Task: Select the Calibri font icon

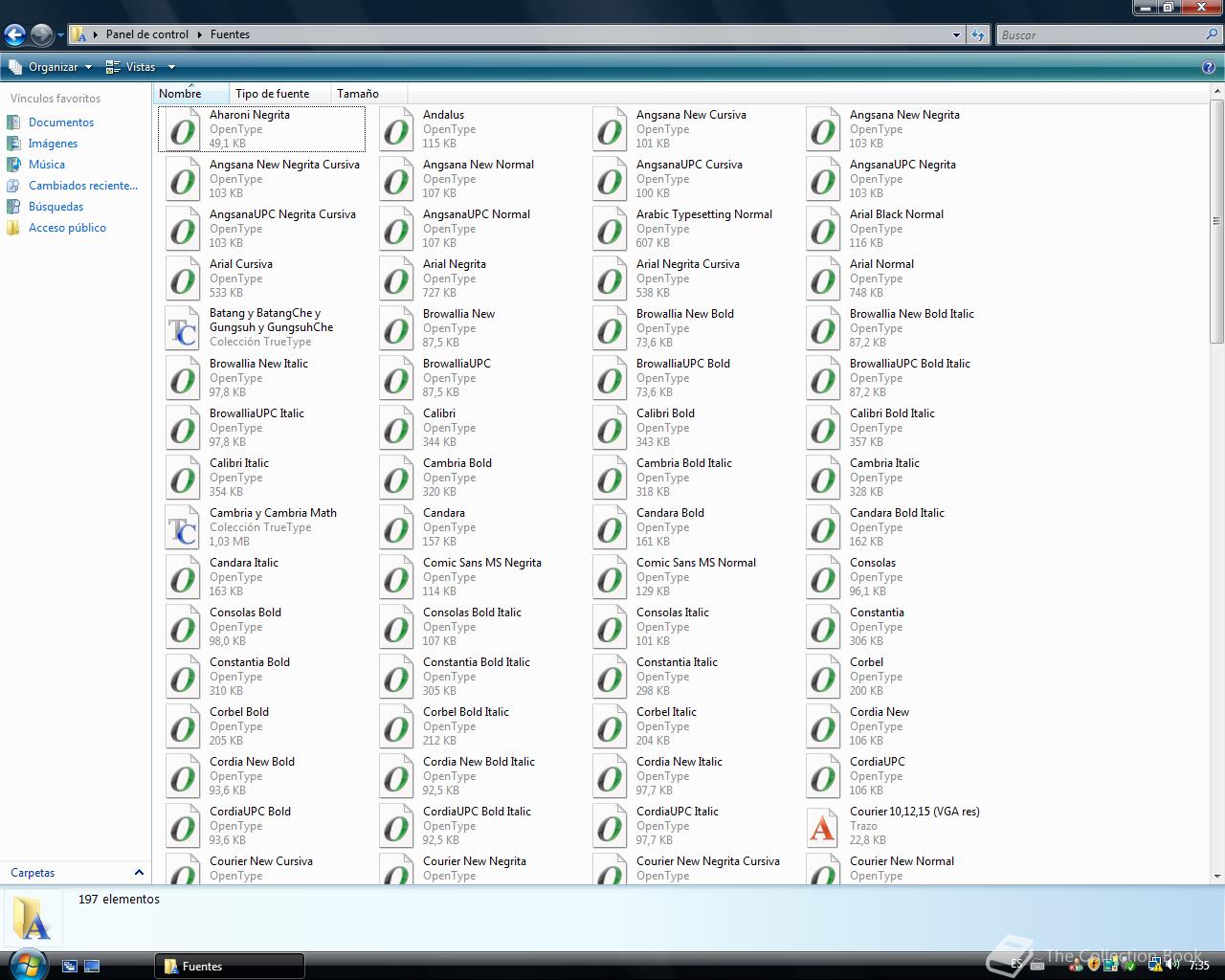Action: click(396, 428)
